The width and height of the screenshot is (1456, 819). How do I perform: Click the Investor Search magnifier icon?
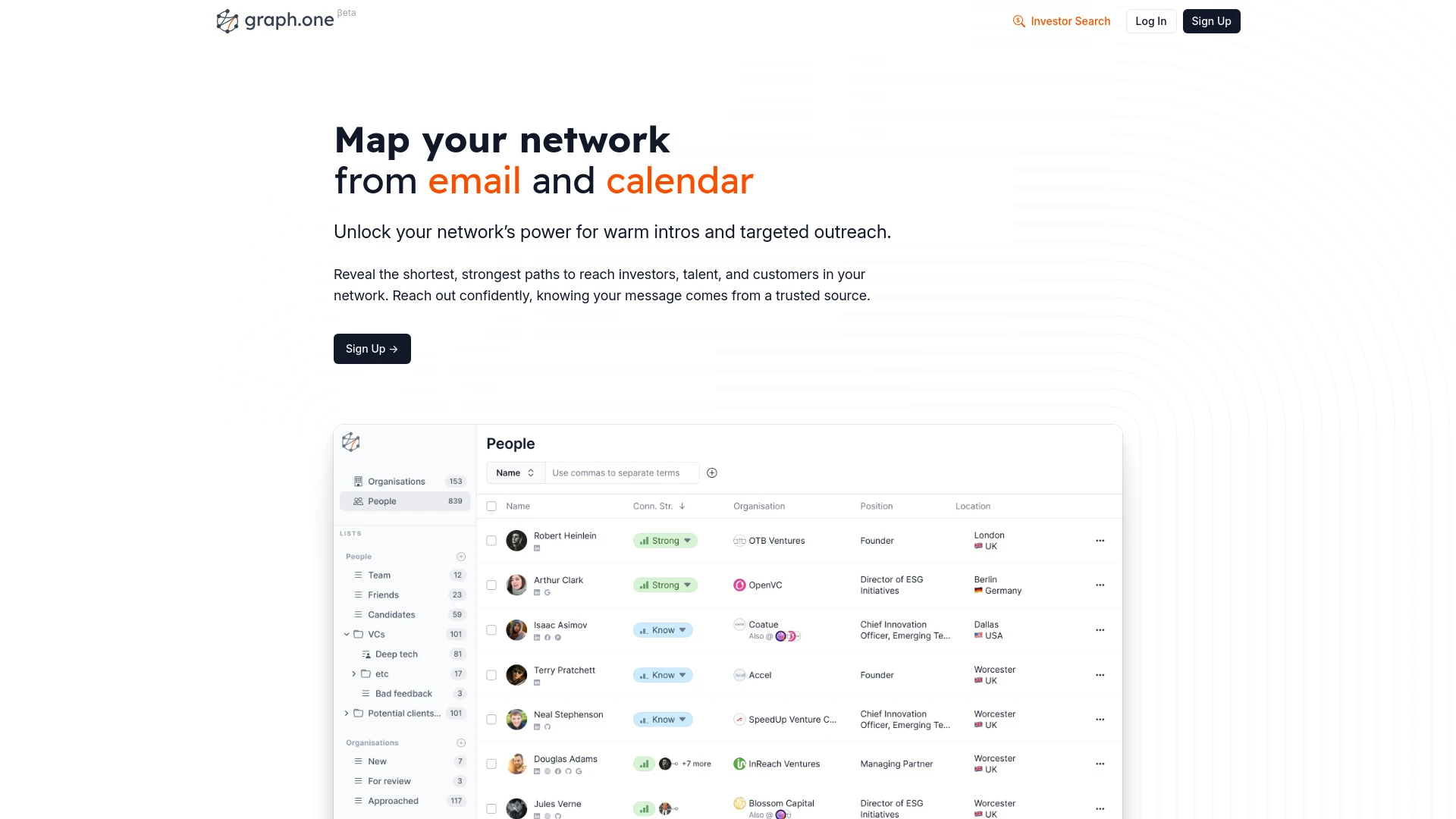tap(1018, 21)
